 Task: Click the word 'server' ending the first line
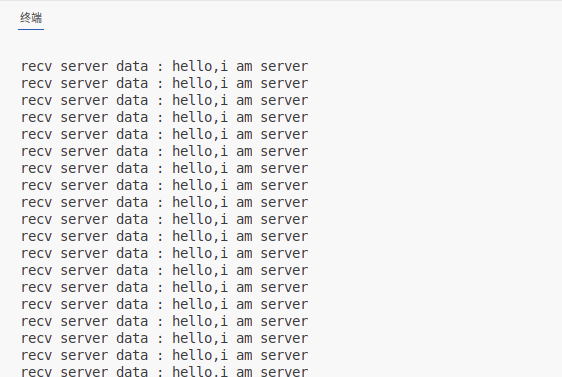284,66
